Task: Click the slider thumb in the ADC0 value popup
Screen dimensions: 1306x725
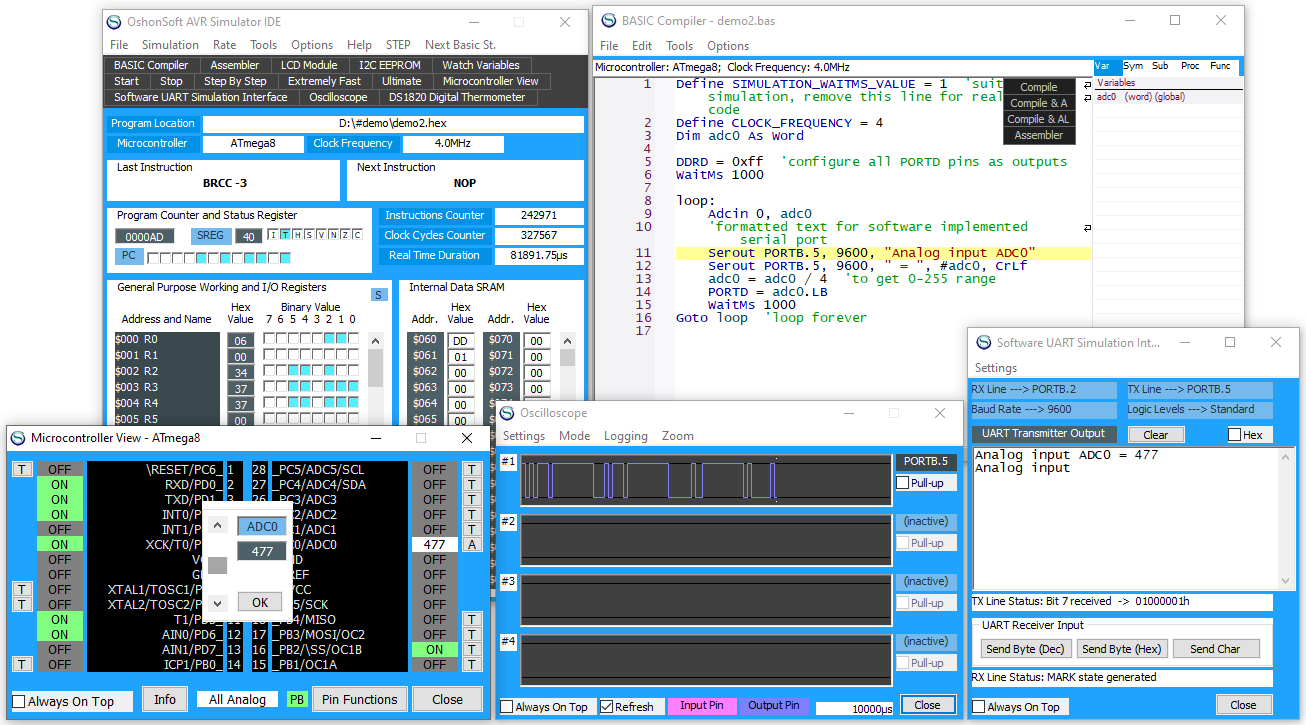Action: pyautogui.click(x=218, y=565)
